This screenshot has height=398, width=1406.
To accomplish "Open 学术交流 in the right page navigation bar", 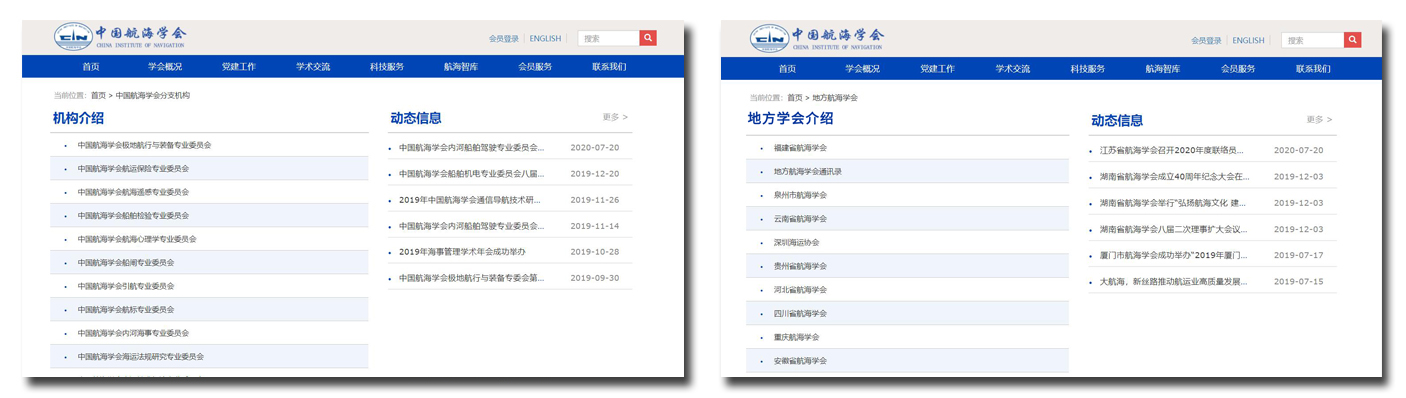I will click(1013, 69).
